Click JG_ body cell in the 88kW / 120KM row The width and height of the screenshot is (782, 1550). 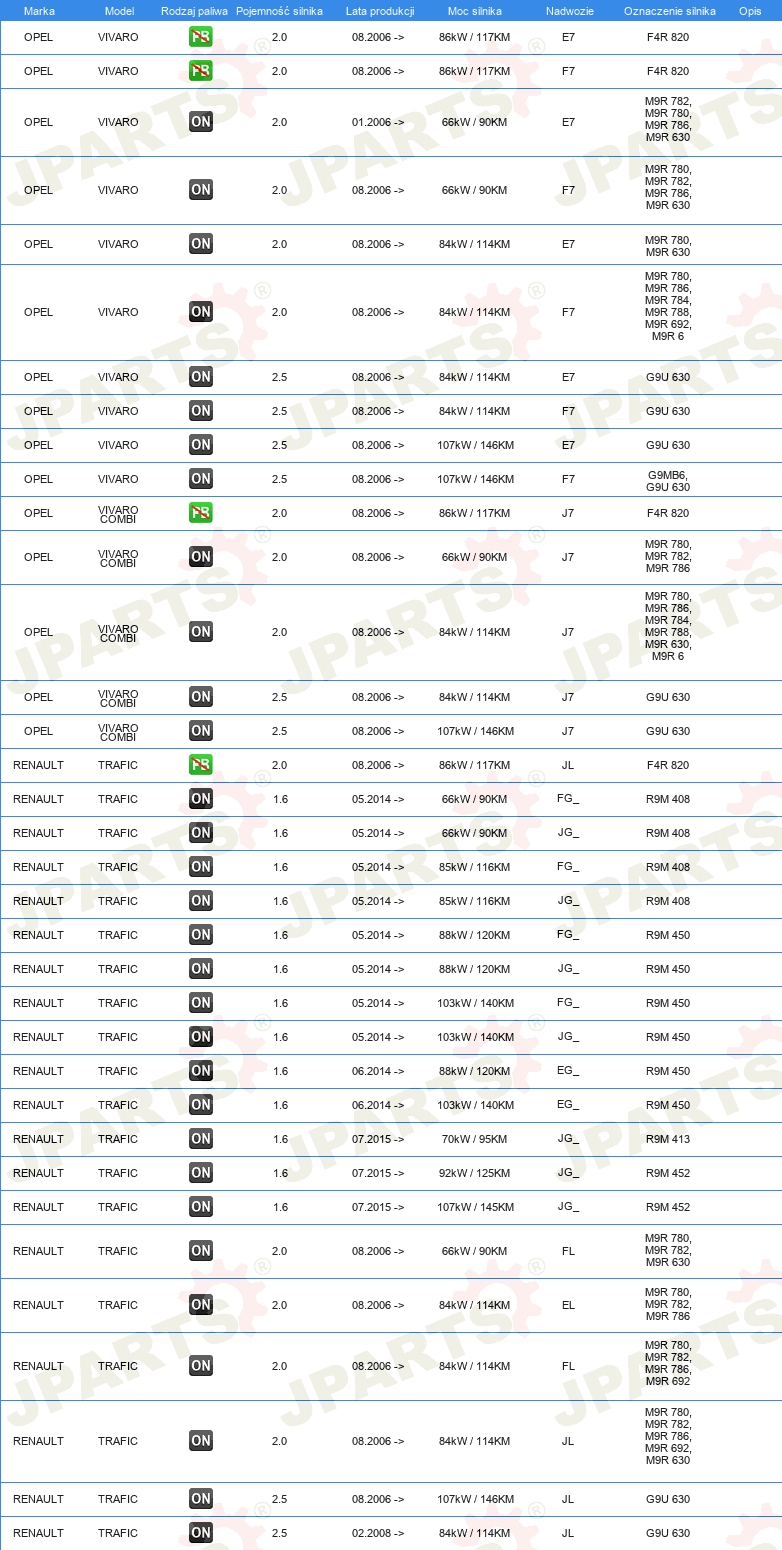coord(568,969)
